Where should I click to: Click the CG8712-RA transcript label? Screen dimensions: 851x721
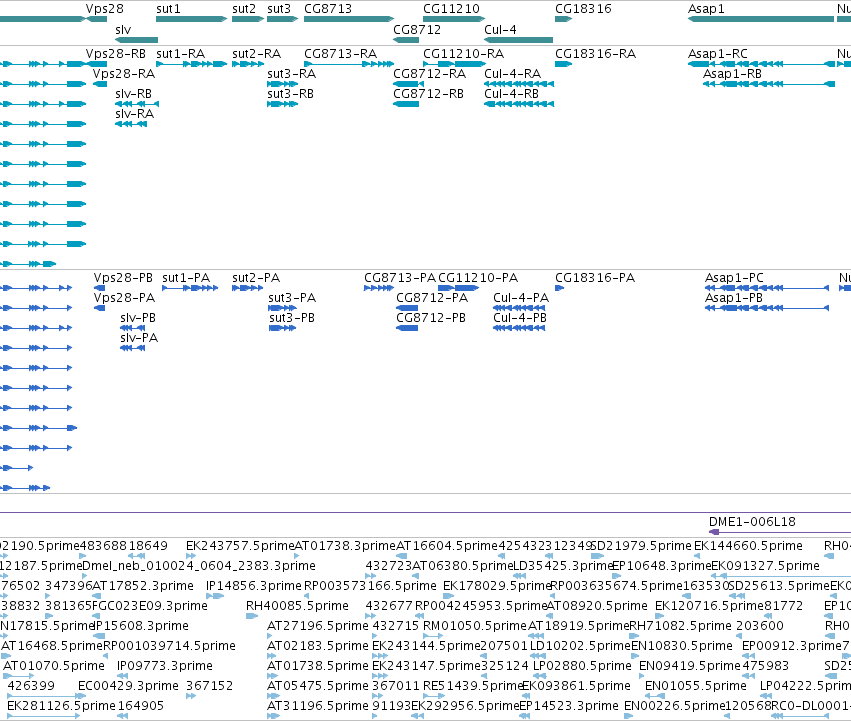429,74
